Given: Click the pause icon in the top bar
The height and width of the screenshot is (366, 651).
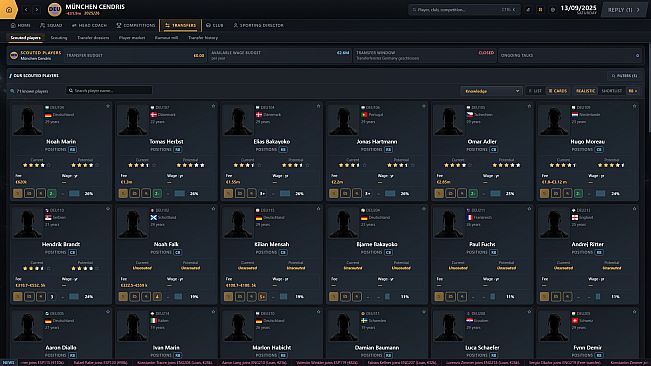Looking at the screenshot, I should [x=540, y=10].
